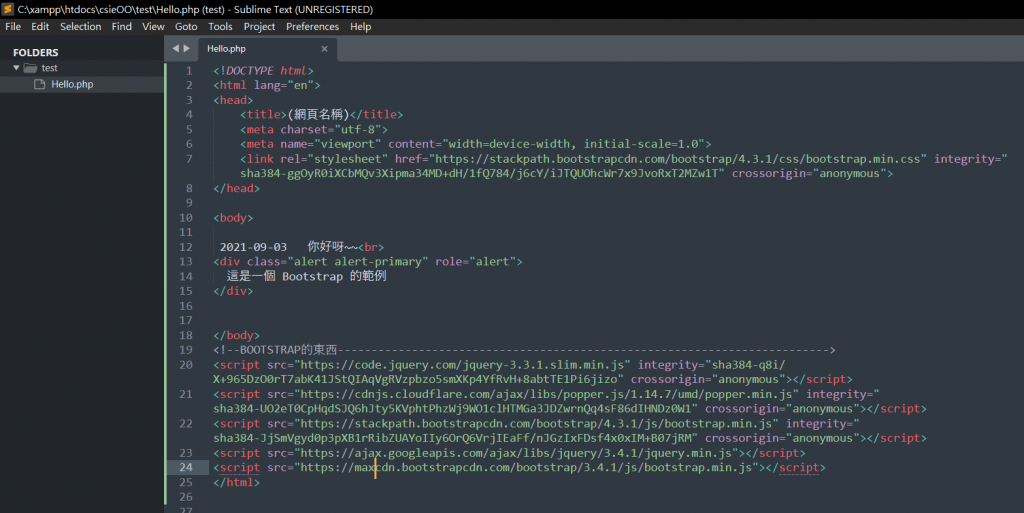Click the FOLDERS sidebar heading
This screenshot has height=513, width=1024.
[35, 52]
